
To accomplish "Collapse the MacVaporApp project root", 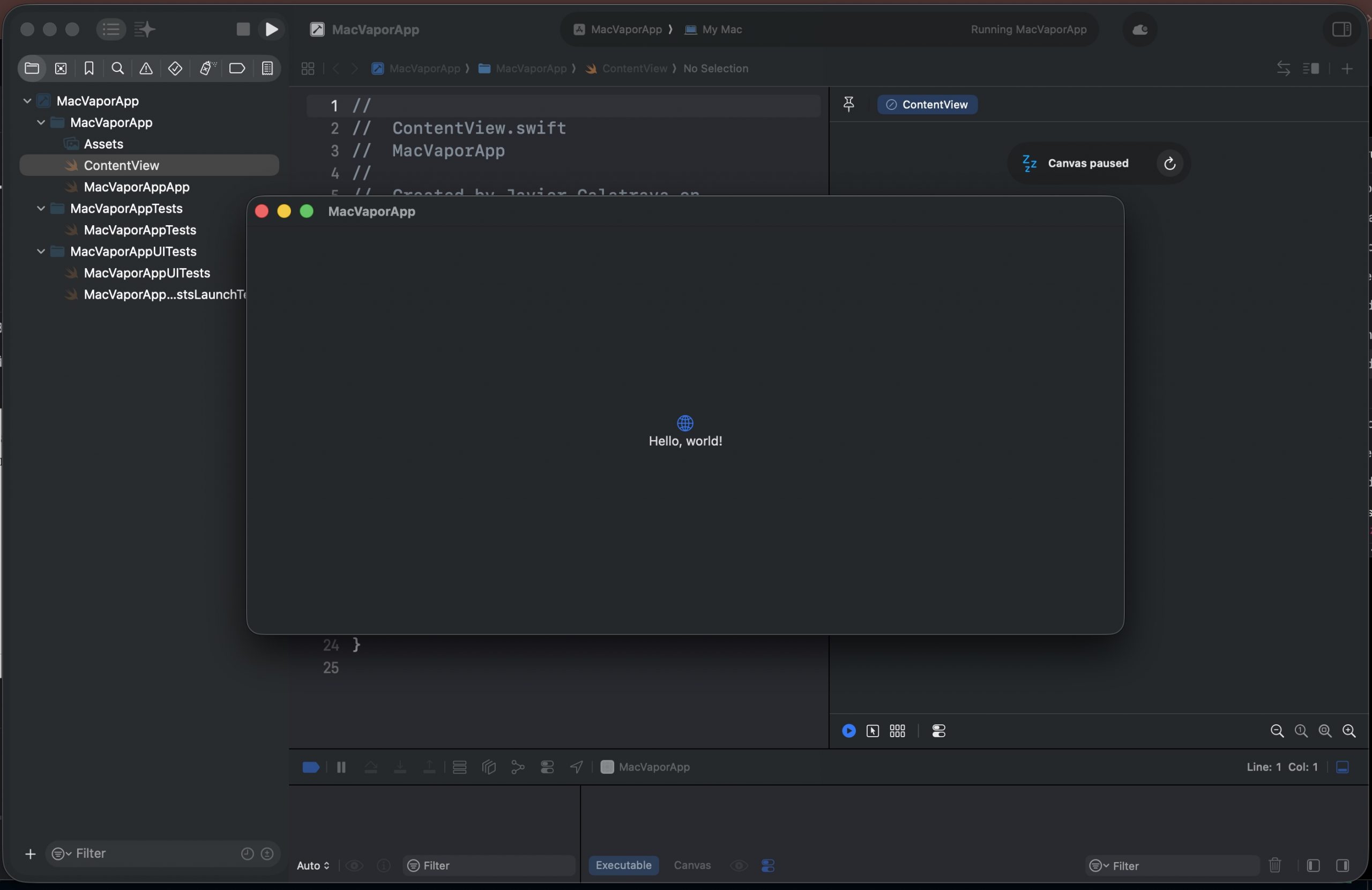I will pyautogui.click(x=27, y=101).
